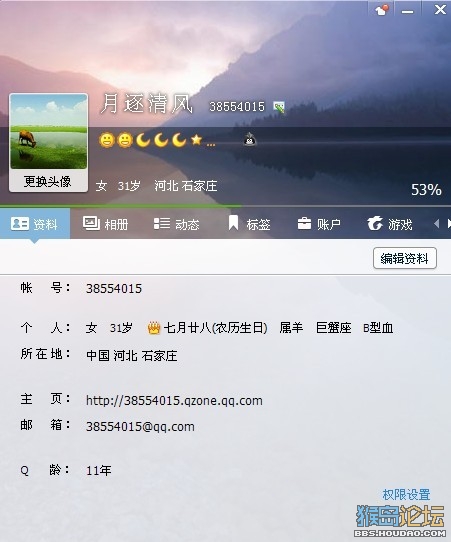Expand the level icons ellipsis
451x542 pixels.
click(x=211, y=145)
